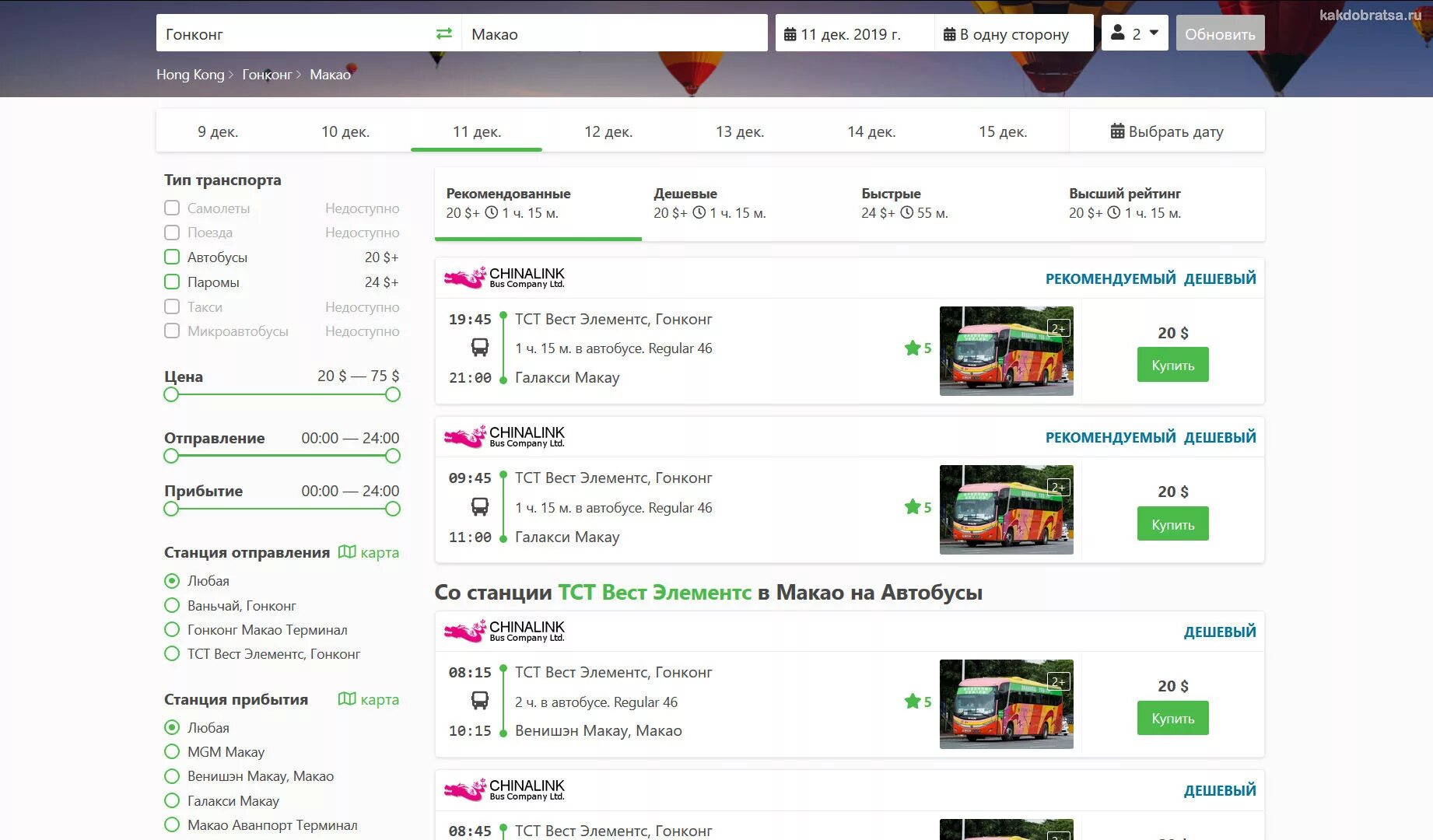
Task: Click Chinalink logo on the 08:45 trip
Action: tap(504, 789)
